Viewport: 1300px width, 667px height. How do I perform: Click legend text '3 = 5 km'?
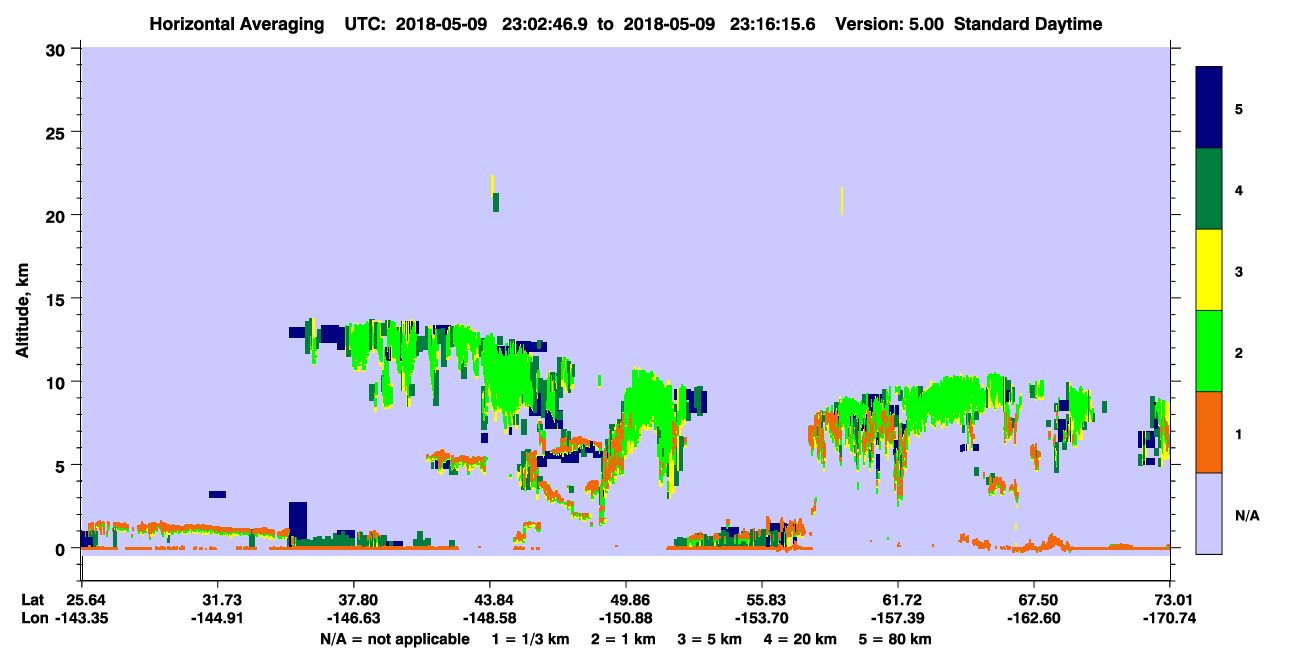coord(709,639)
